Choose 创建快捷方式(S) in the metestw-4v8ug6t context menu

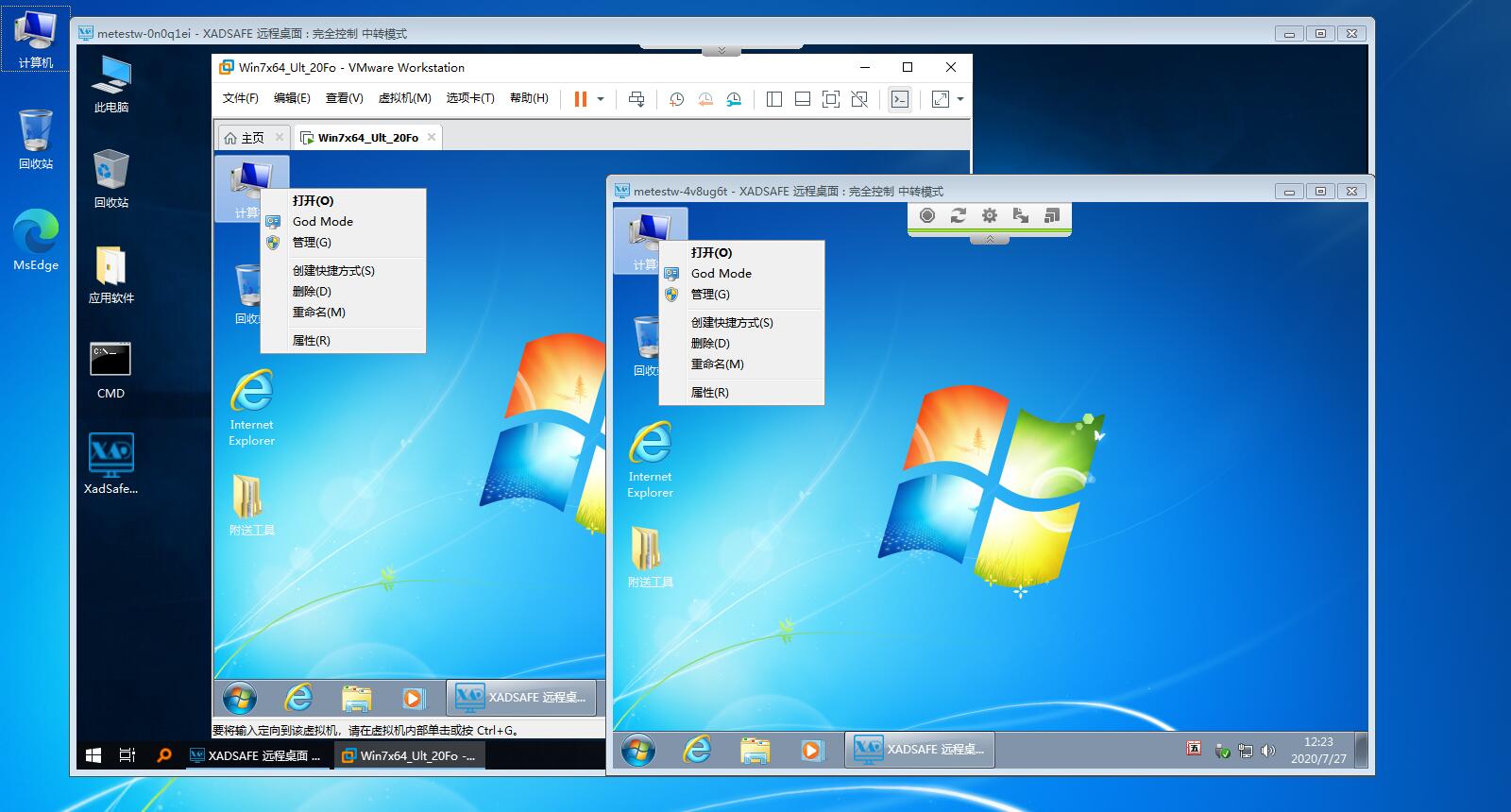741,323
